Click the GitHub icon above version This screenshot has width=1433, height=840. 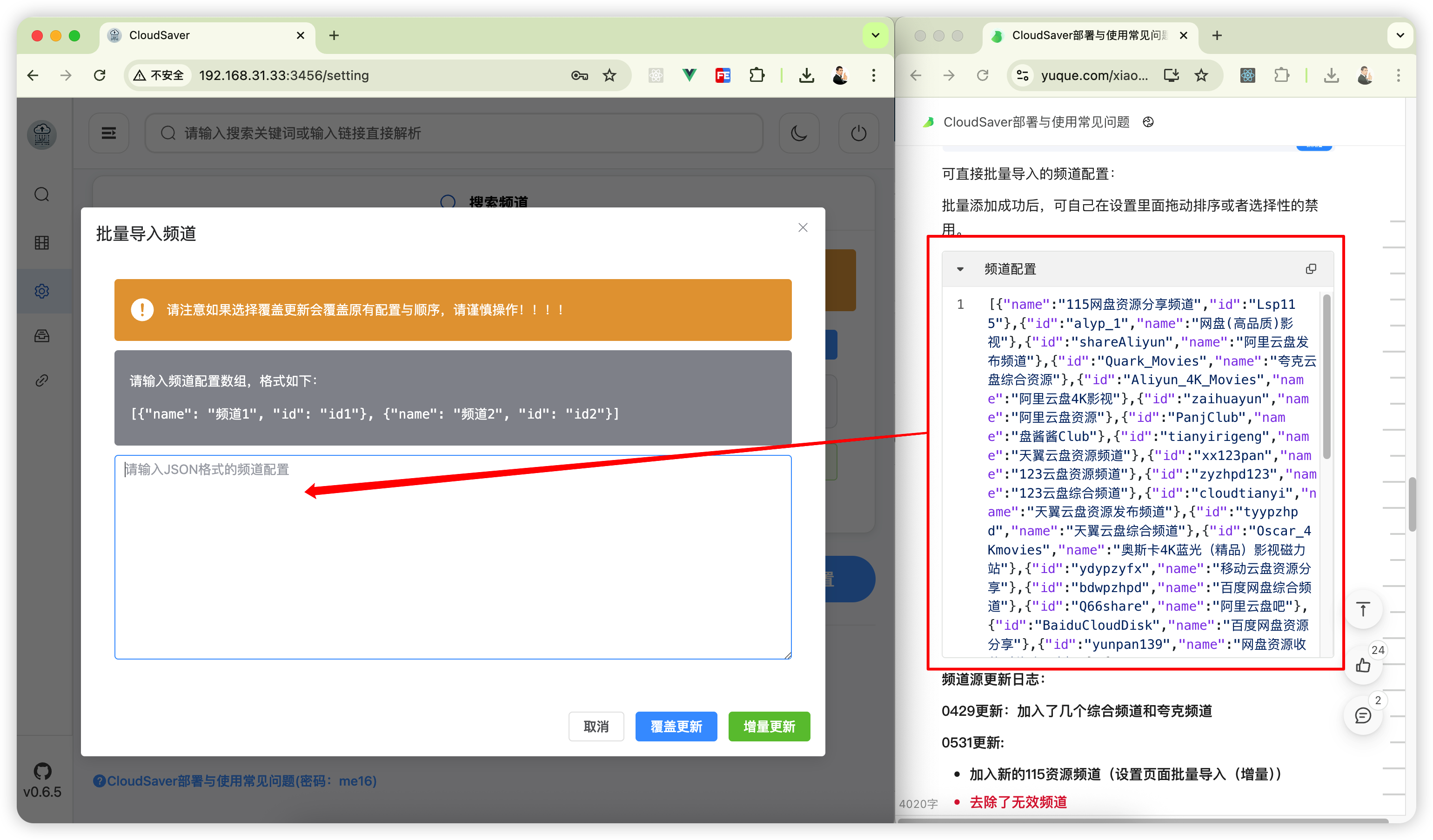click(42, 771)
